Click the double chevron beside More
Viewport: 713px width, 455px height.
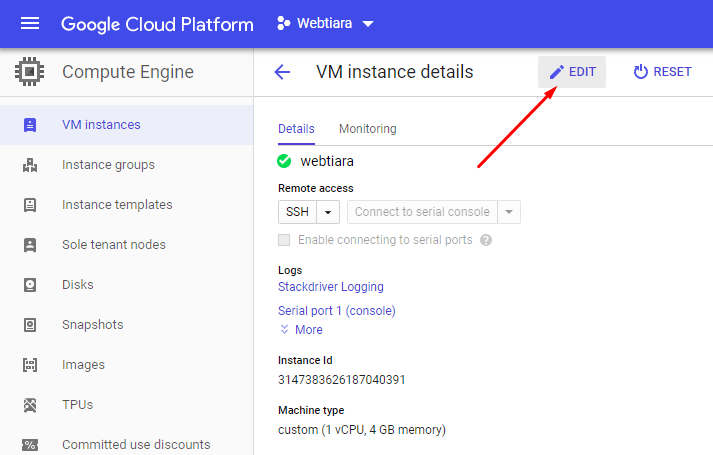click(285, 330)
